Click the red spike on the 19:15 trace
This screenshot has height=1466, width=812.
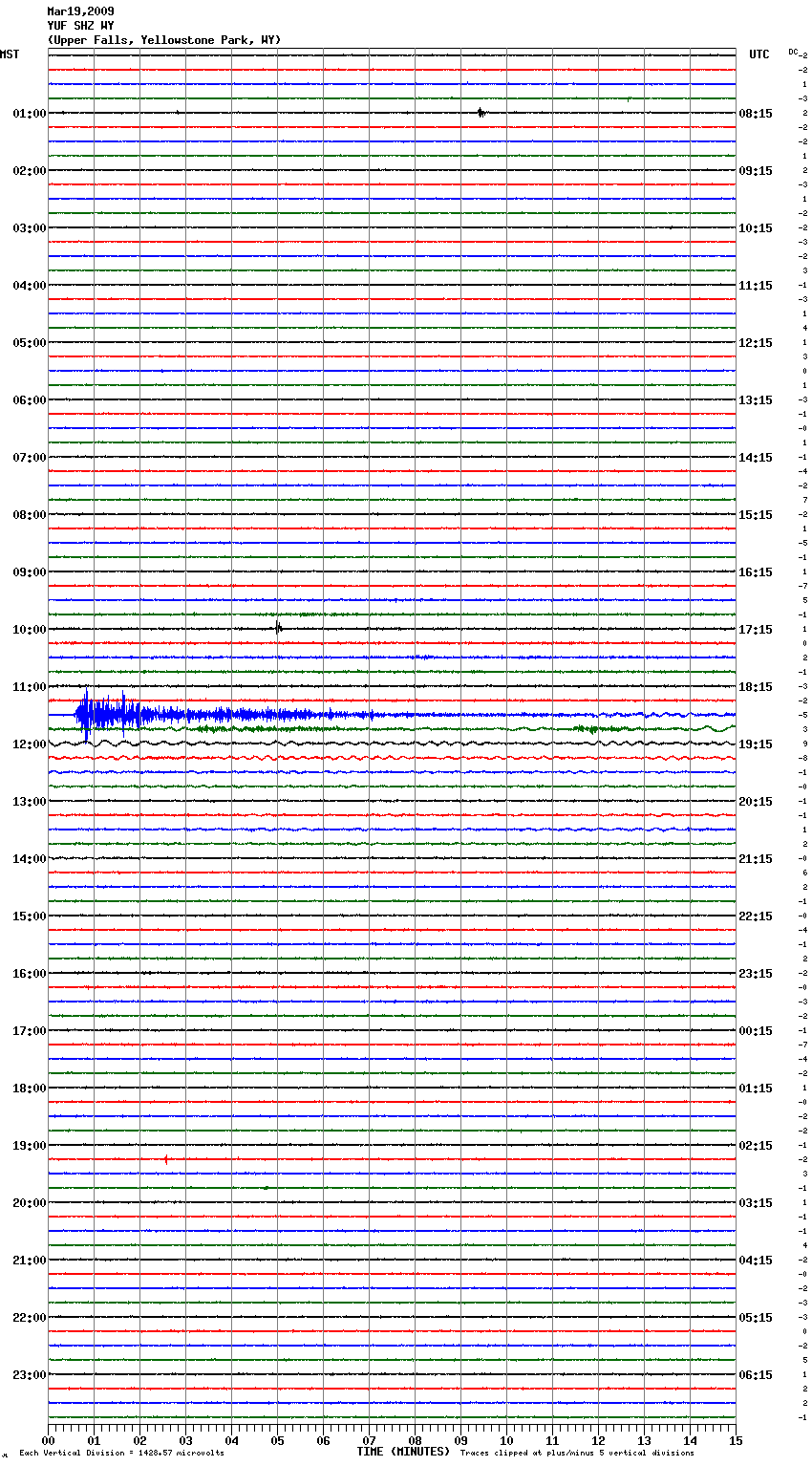coord(166,1159)
